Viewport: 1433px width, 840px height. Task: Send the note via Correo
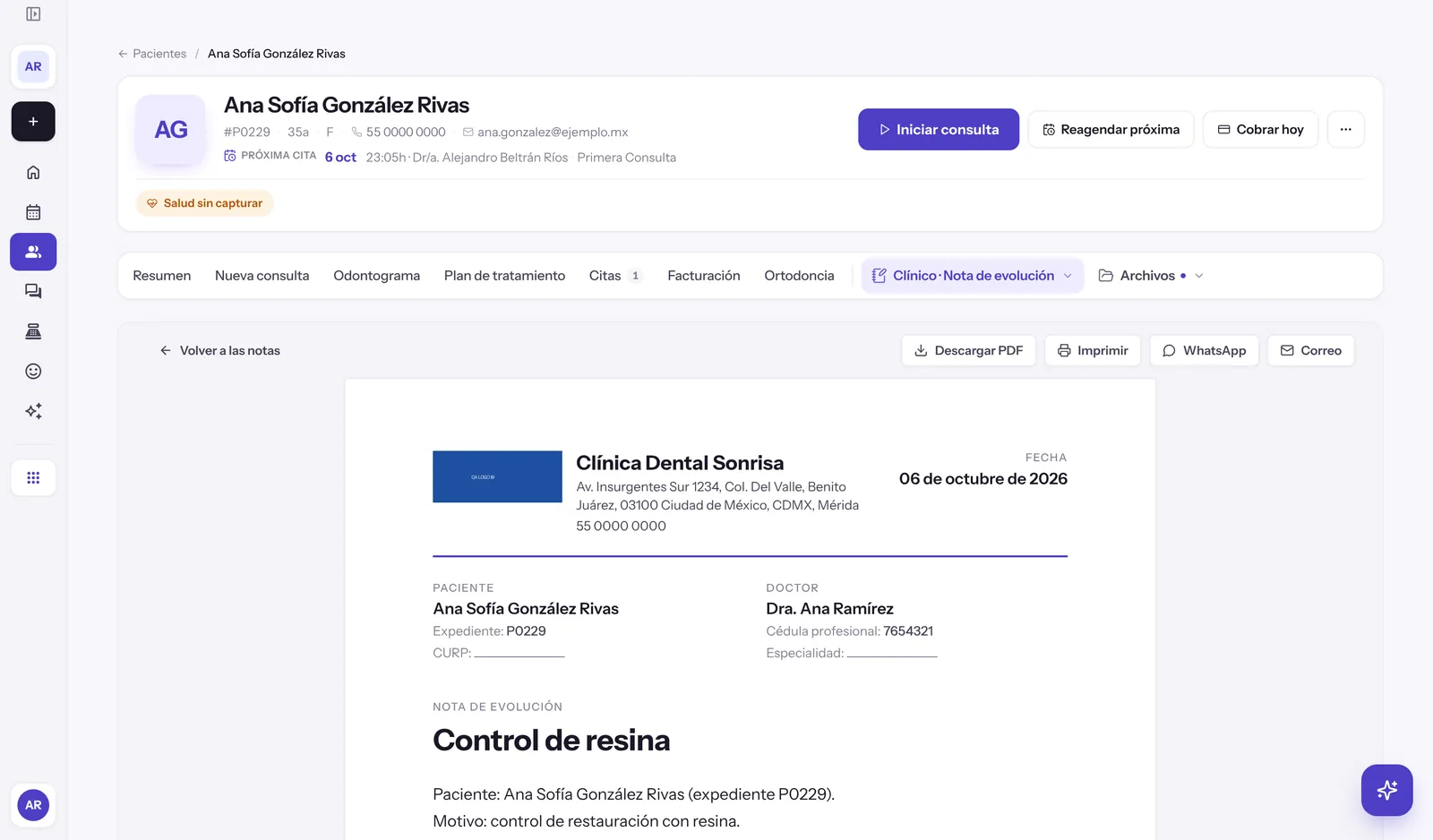pos(1310,350)
